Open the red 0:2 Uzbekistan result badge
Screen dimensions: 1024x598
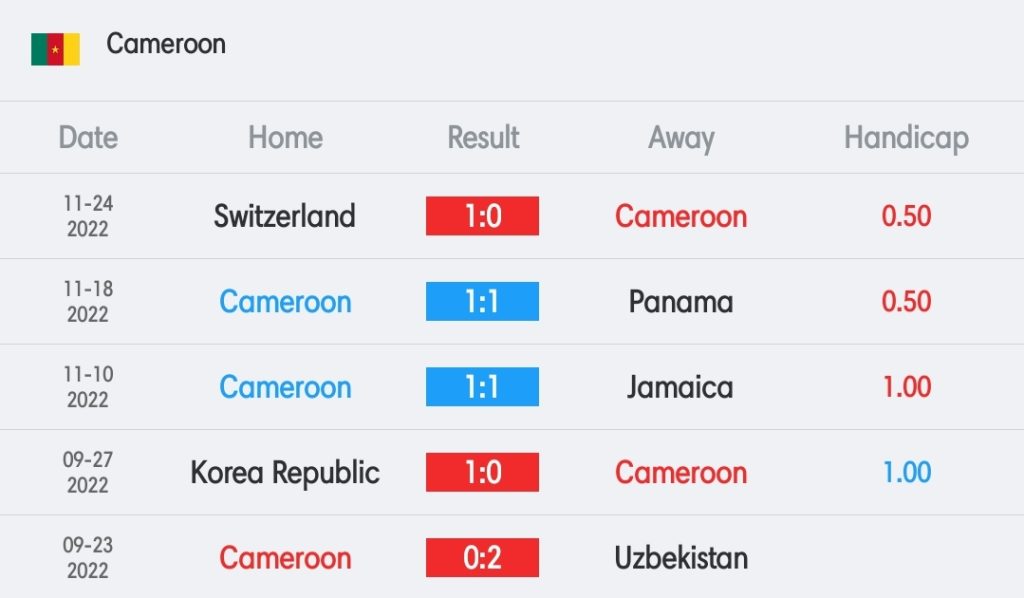483,558
